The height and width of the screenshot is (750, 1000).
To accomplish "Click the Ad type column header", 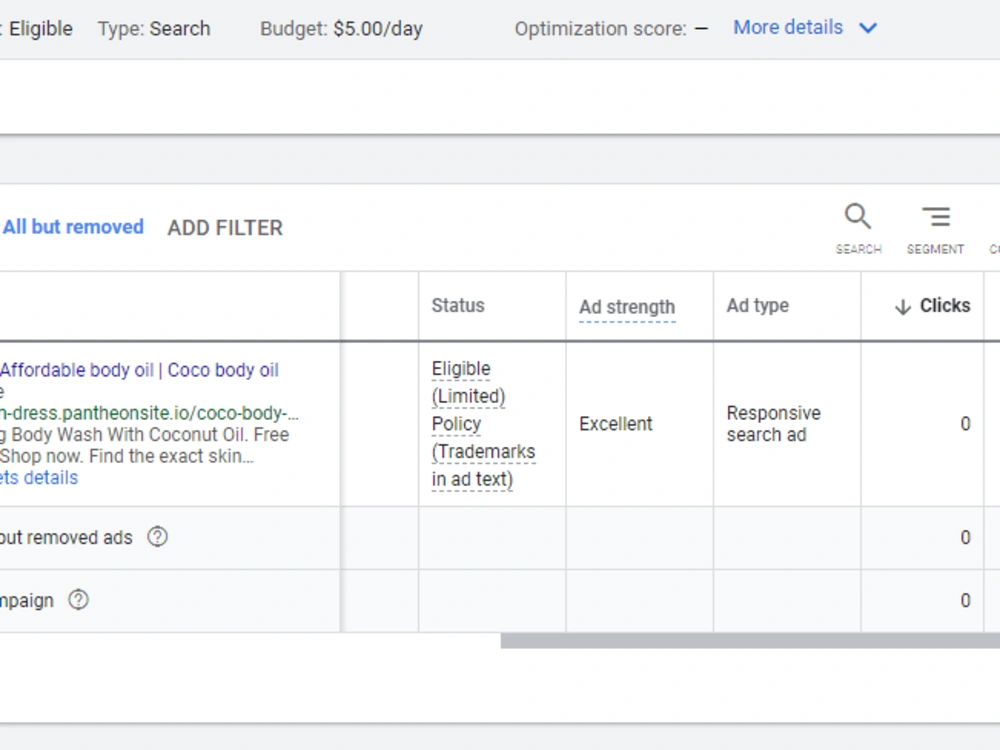I will click(758, 305).
